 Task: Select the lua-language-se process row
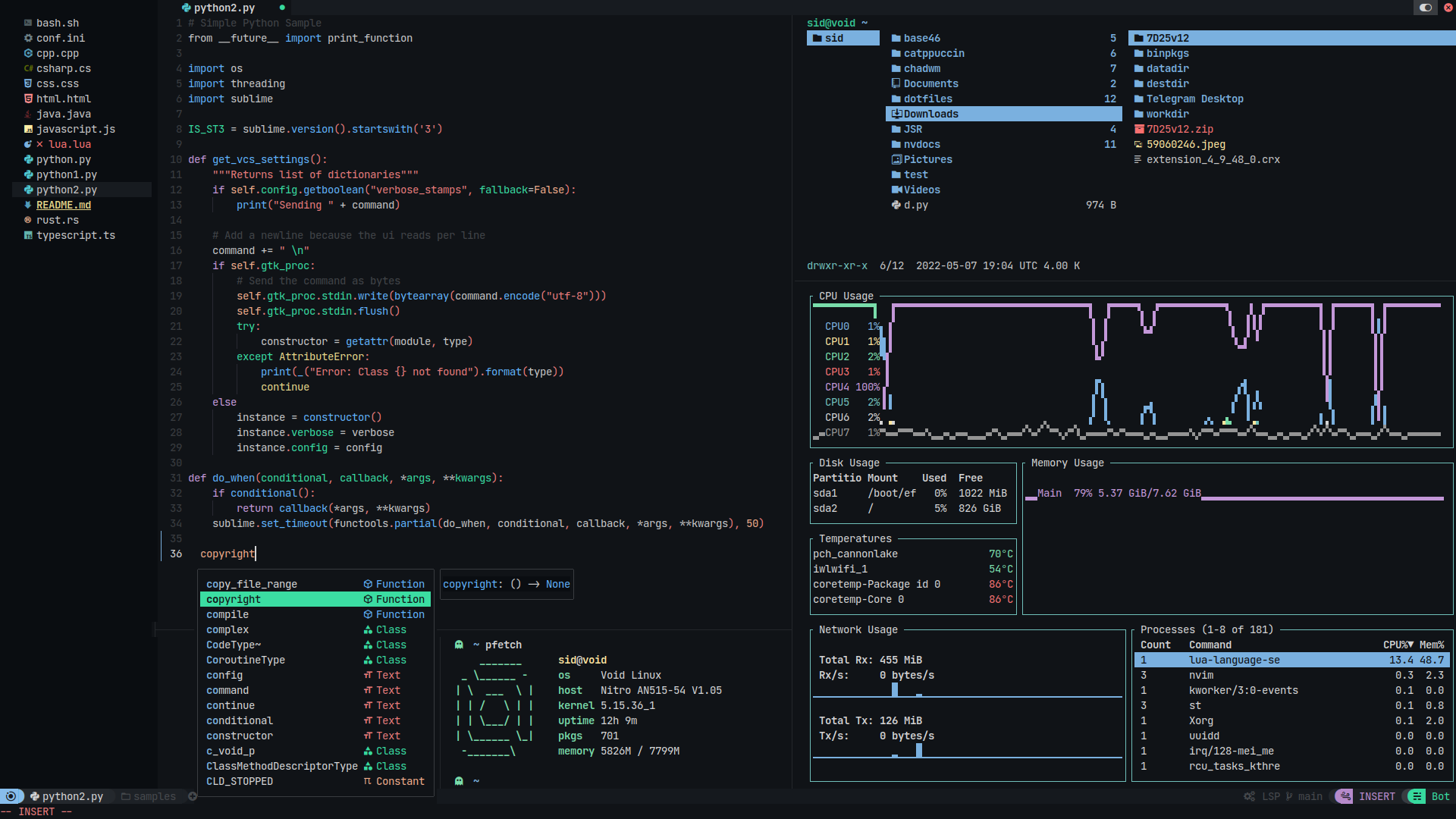tap(1234, 660)
